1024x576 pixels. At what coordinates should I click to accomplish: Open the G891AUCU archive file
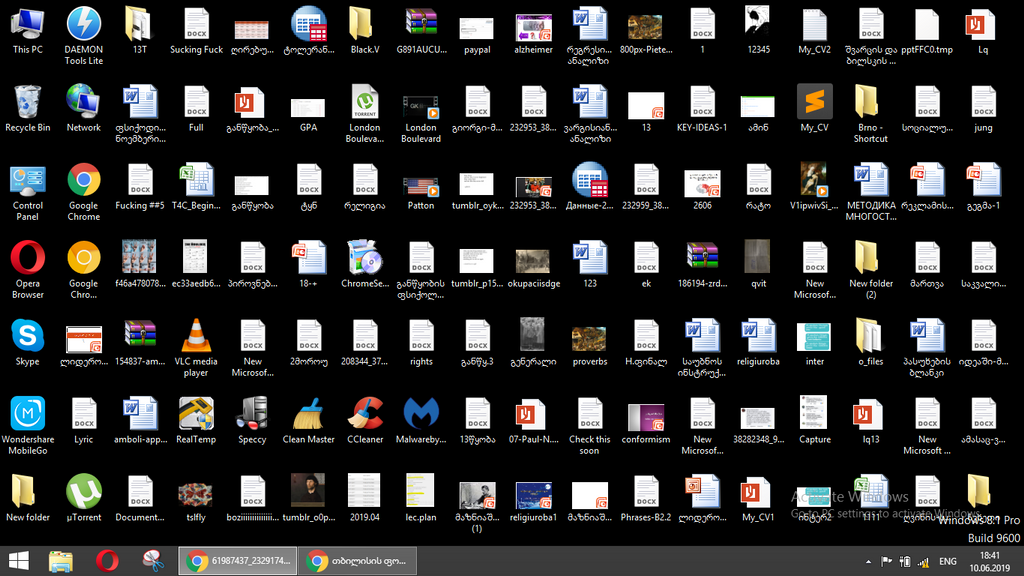coord(421,31)
